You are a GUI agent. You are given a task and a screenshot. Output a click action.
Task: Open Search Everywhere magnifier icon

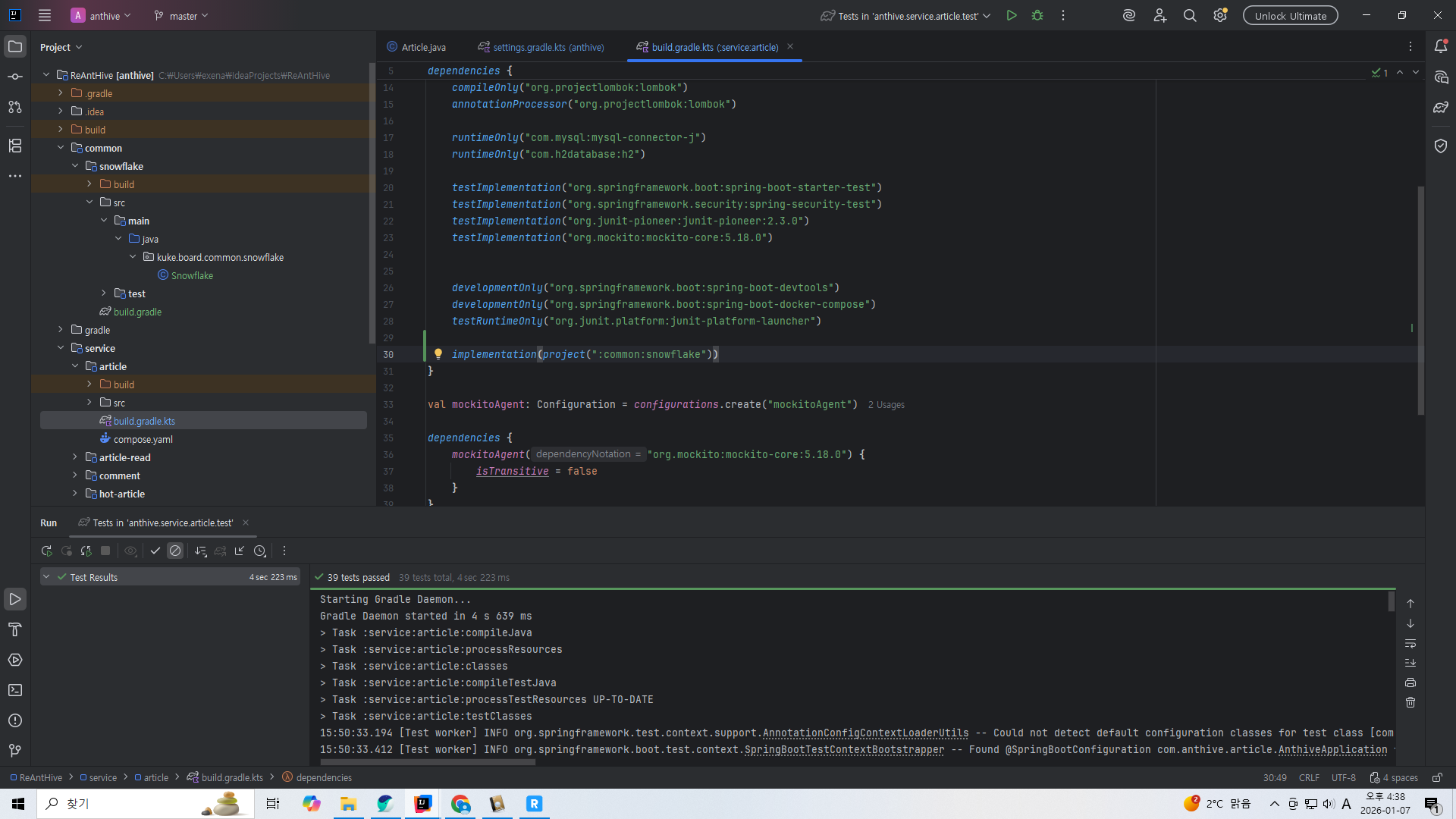coord(1190,16)
